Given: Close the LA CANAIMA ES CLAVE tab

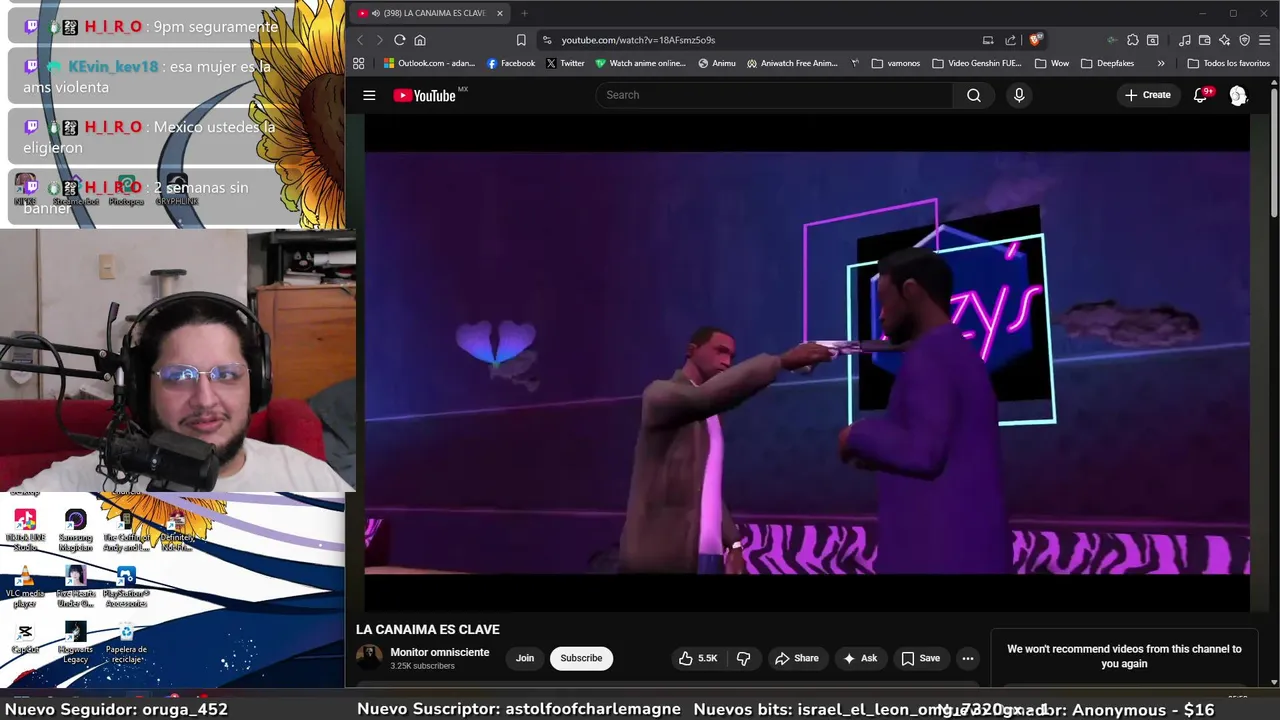Looking at the screenshot, I should [499, 13].
